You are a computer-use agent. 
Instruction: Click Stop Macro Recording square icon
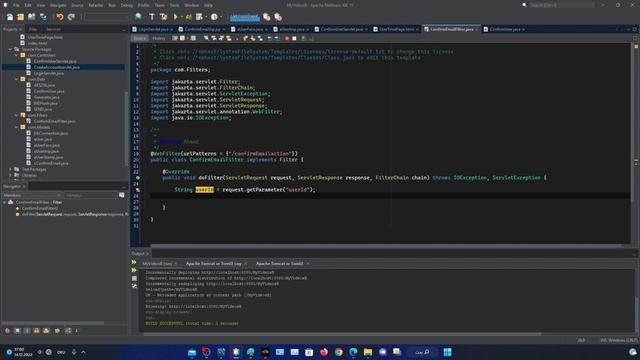tap(294, 38)
